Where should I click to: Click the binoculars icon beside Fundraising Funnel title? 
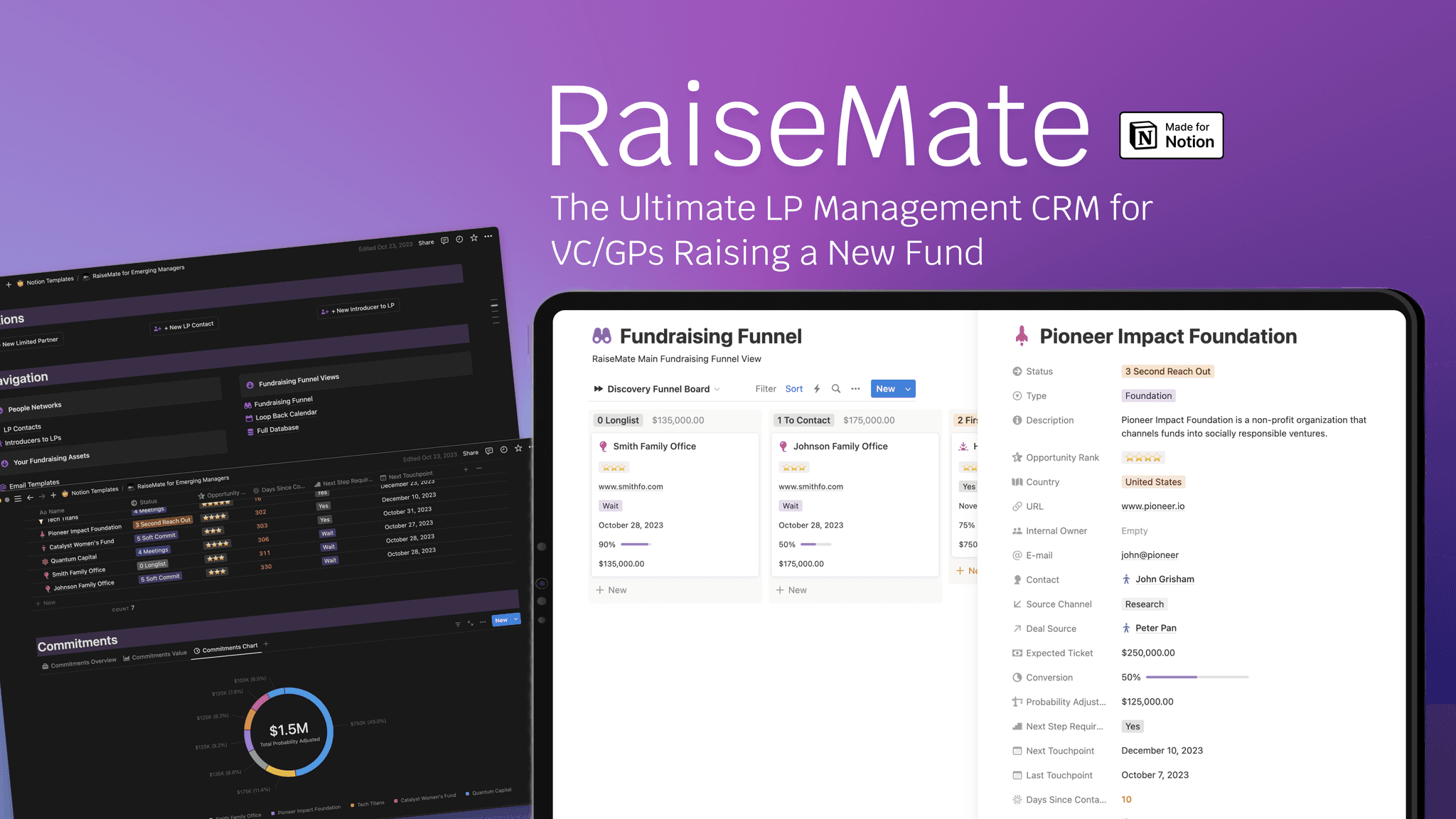(601, 336)
